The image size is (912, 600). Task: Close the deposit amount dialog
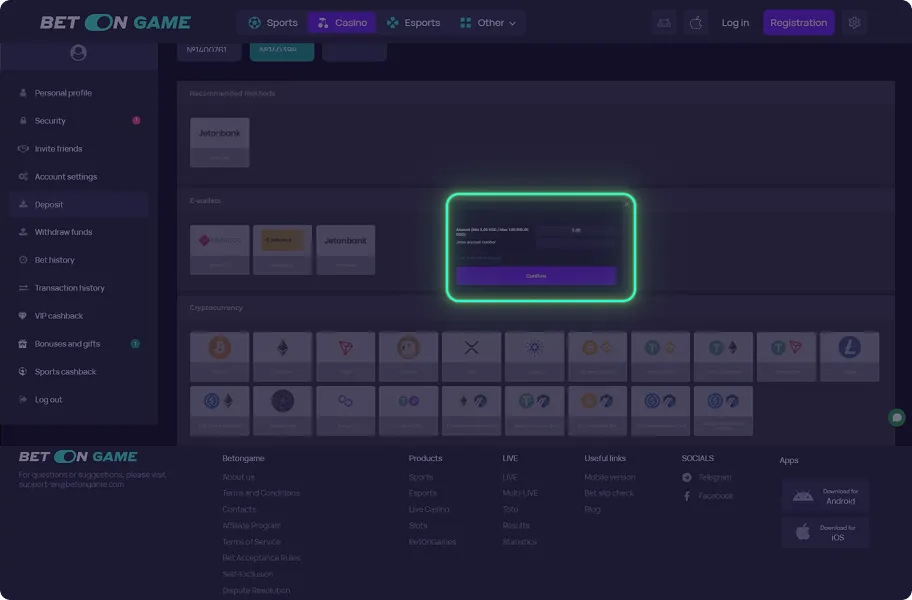pos(627,204)
